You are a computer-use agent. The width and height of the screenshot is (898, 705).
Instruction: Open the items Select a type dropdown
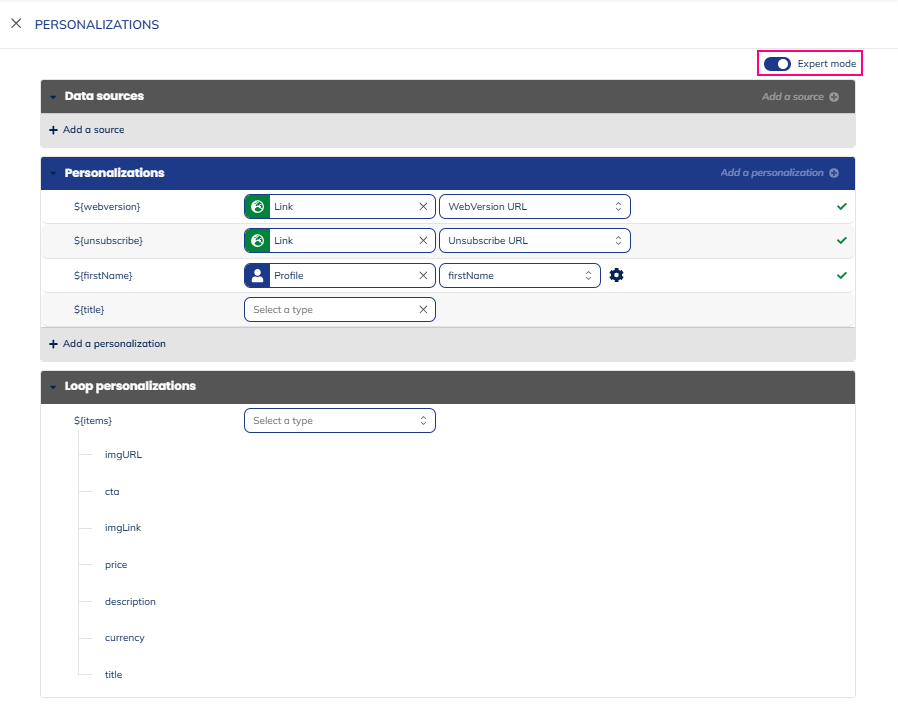339,421
